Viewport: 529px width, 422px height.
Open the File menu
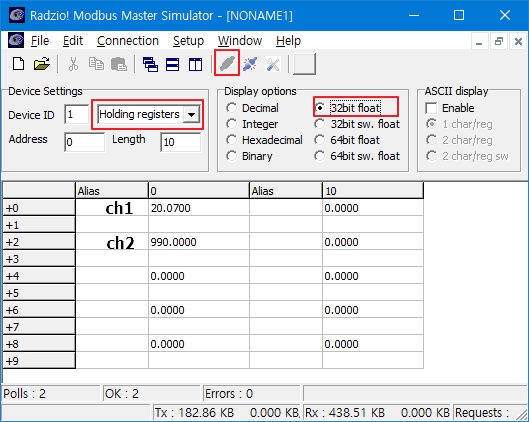point(40,41)
